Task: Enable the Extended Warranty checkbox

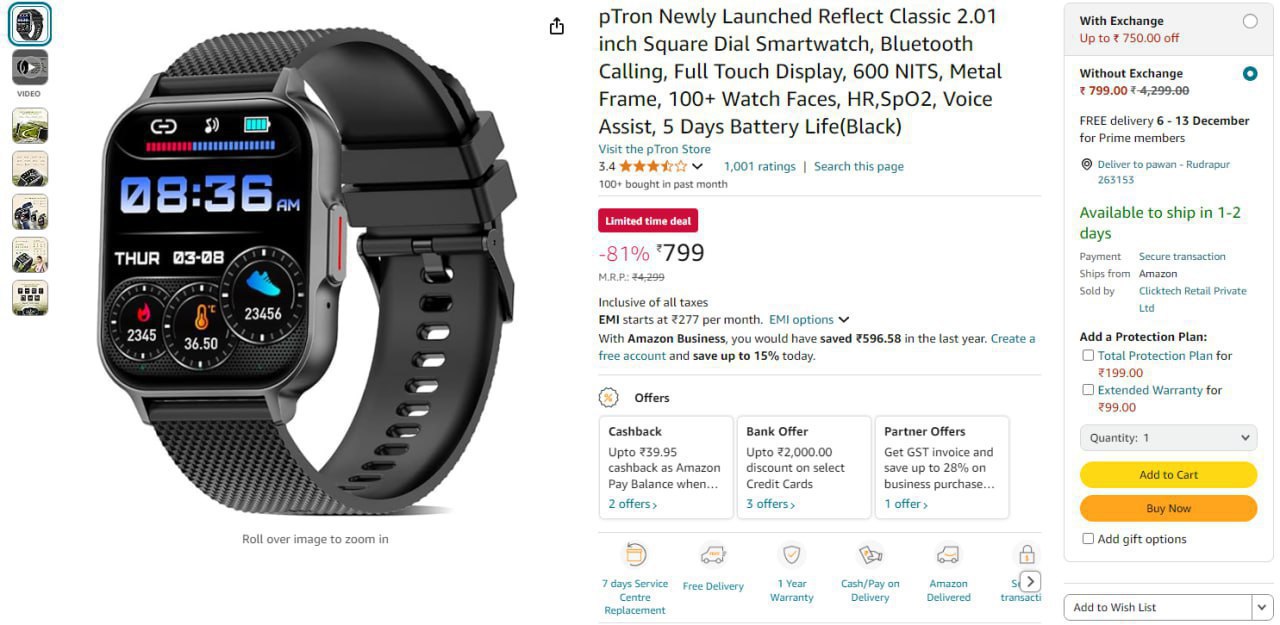Action: [1088, 390]
